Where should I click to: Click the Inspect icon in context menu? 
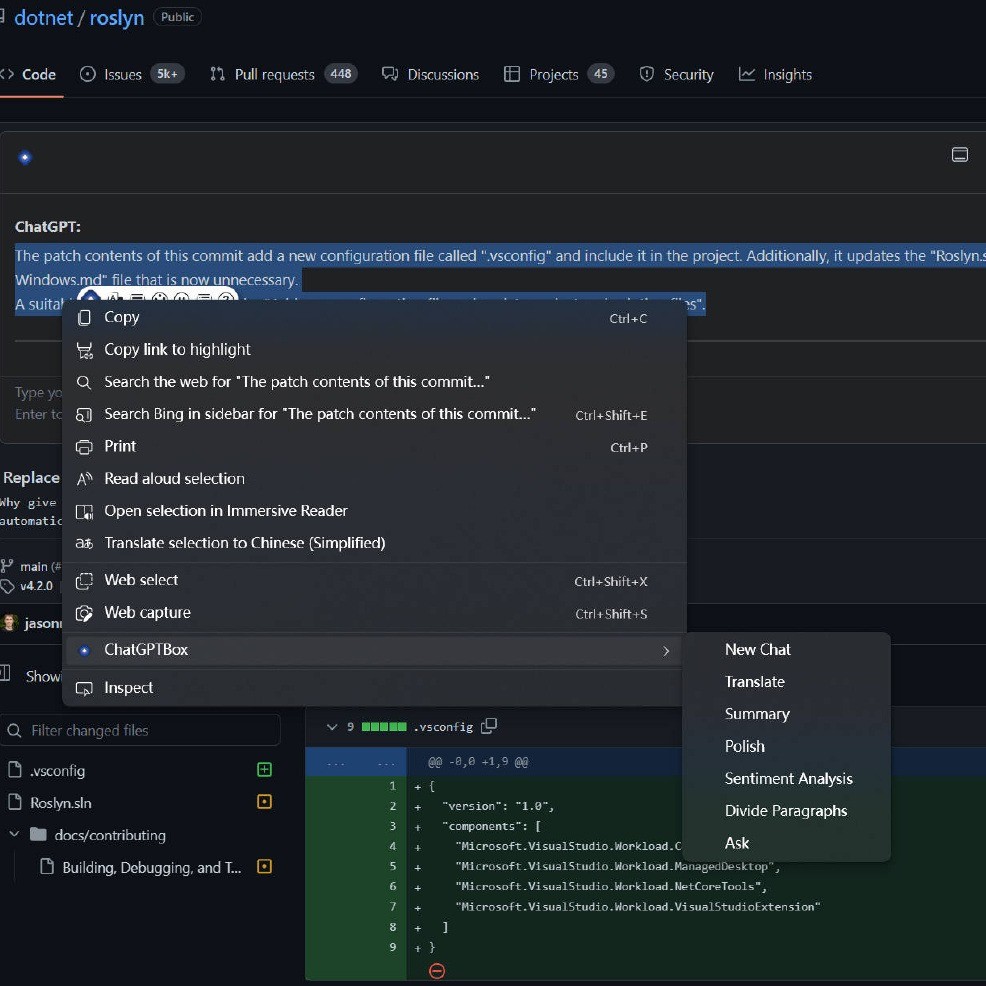click(85, 688)
